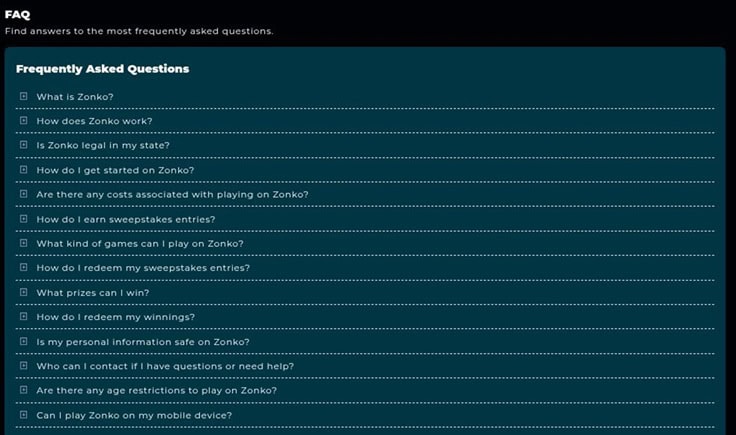Click plus icon by "How do I earn sweepstakes entries?"
Image resolution: width=736 pixels, height=435 pixels.
(23, 219)
